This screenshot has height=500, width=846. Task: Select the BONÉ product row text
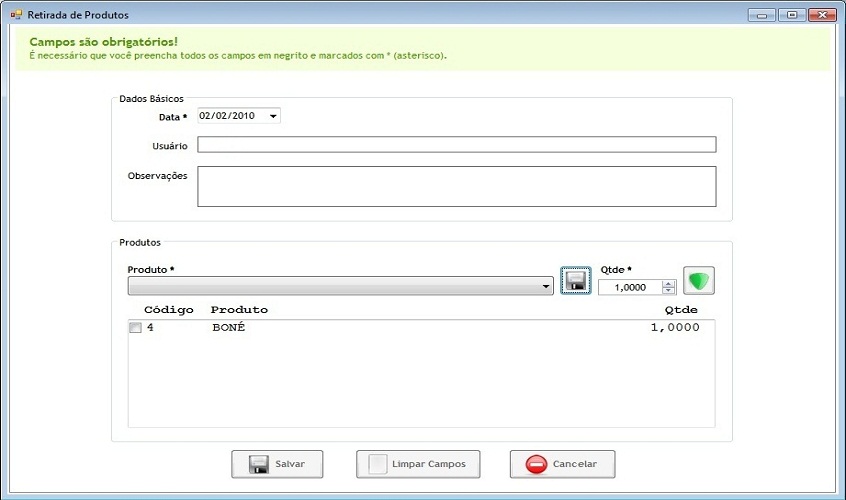point(229,327)
